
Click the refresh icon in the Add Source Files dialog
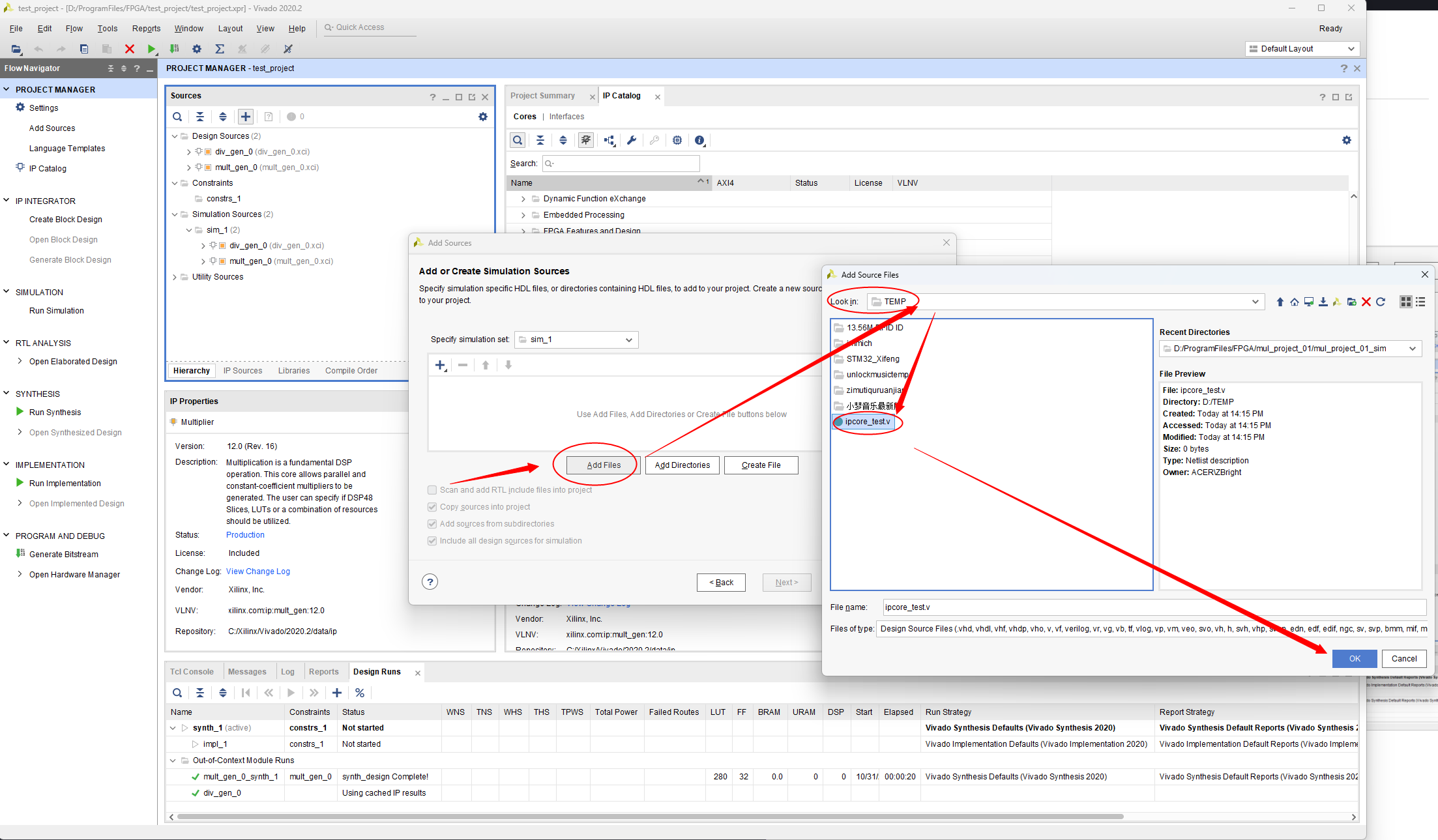tap(1381, 302)
